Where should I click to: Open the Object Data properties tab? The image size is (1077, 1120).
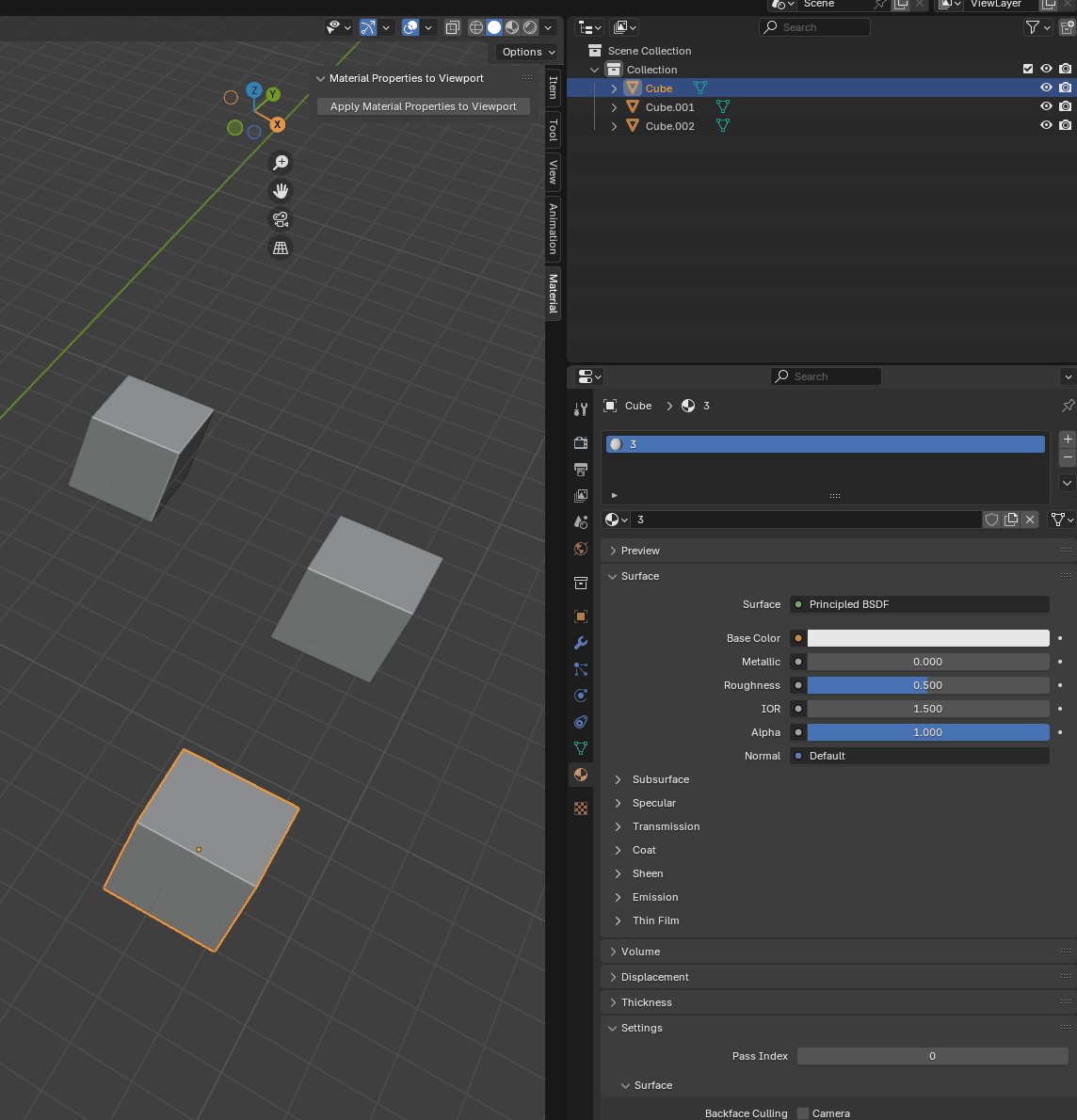coord(580,748)
